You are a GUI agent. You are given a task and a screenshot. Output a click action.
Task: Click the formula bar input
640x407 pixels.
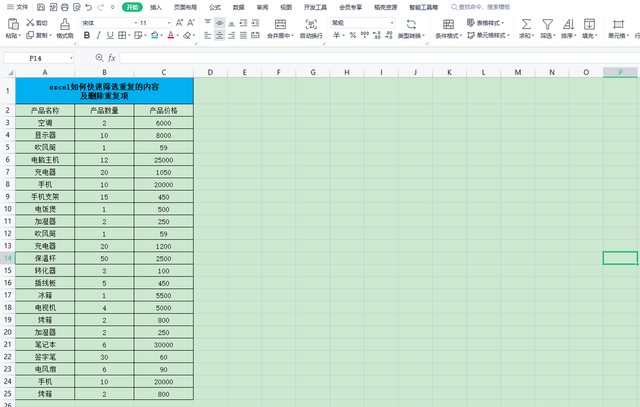pyautogui.click(x=380, y=58)
